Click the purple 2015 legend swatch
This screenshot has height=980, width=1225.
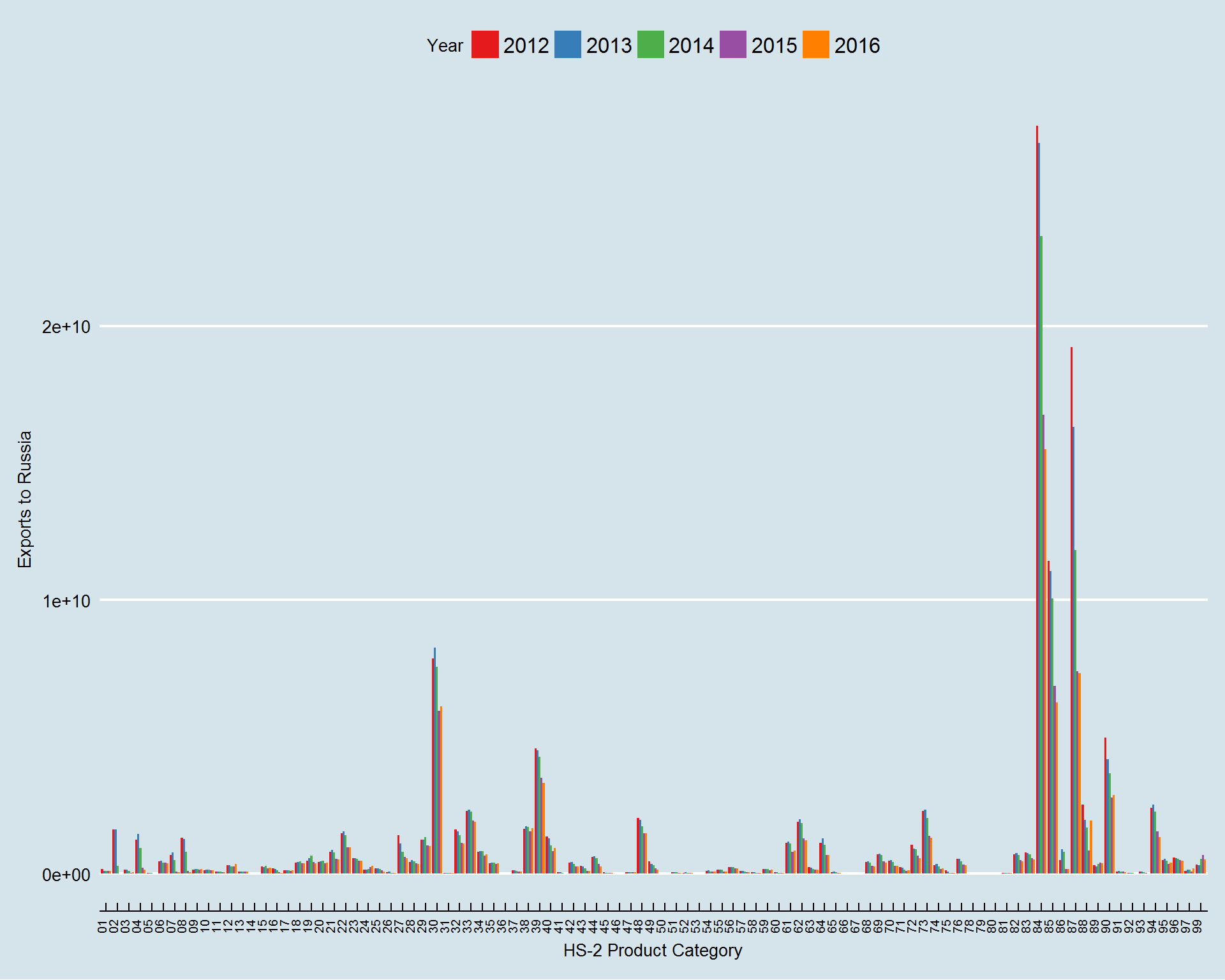point(732,45)
